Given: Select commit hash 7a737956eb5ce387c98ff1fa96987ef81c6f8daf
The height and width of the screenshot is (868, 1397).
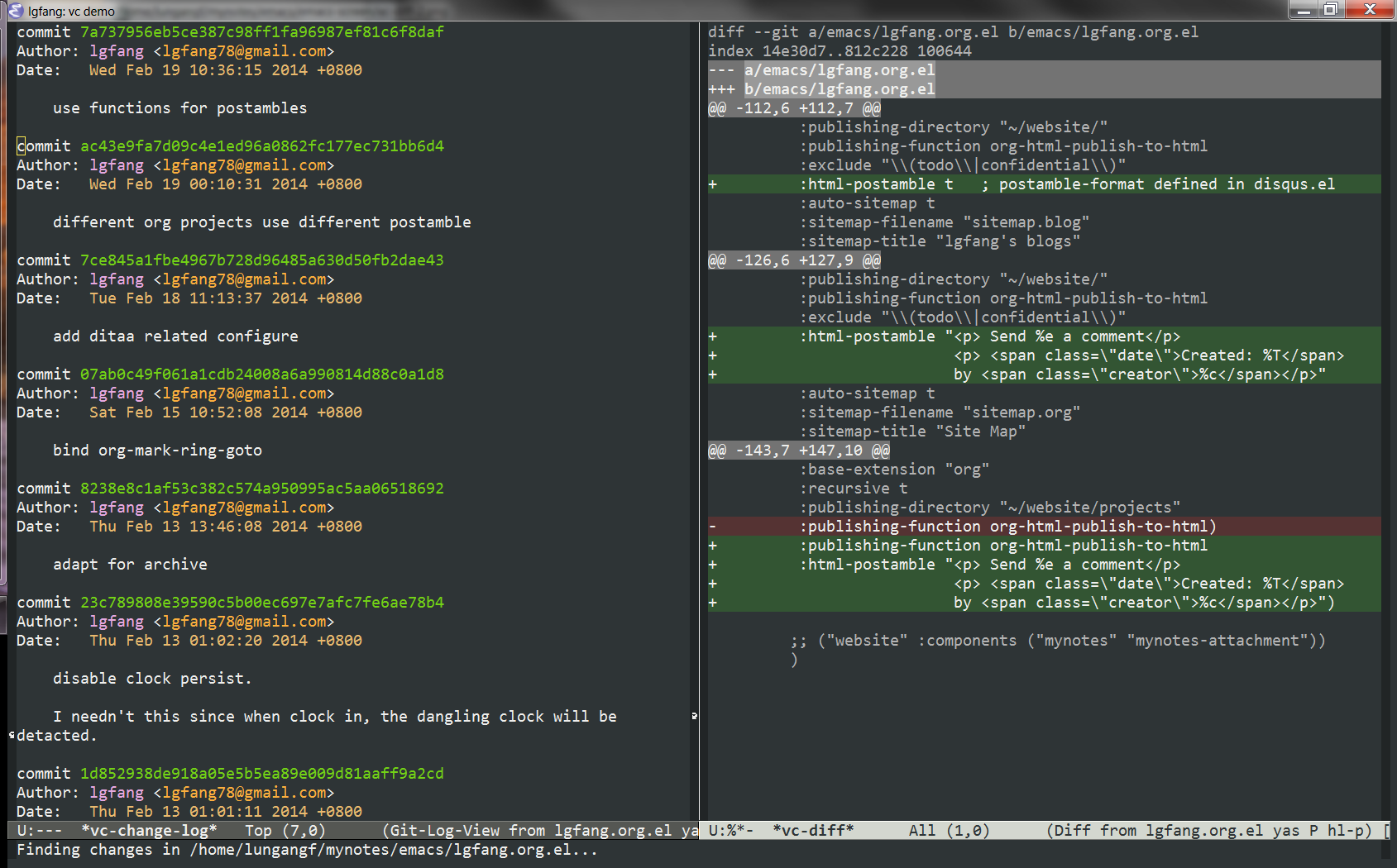Looking at the screenshot, I should [262, 32].
